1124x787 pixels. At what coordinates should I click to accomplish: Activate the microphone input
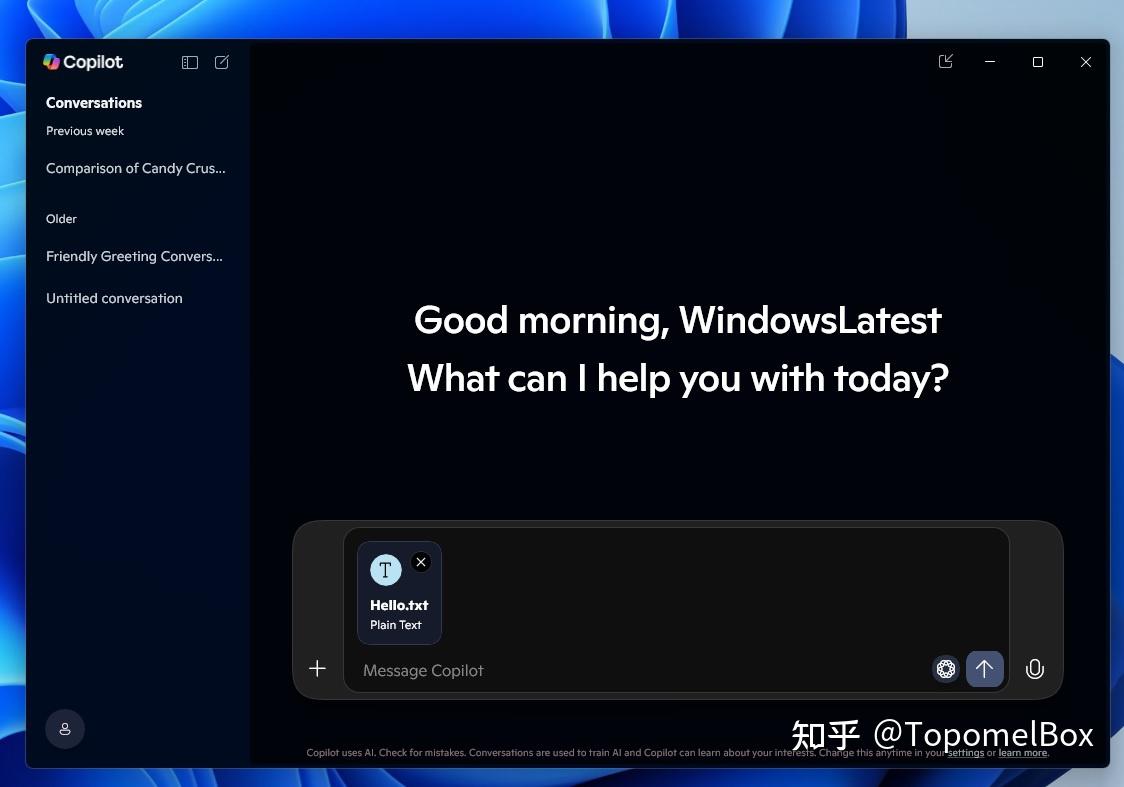tap(1034, 668)
